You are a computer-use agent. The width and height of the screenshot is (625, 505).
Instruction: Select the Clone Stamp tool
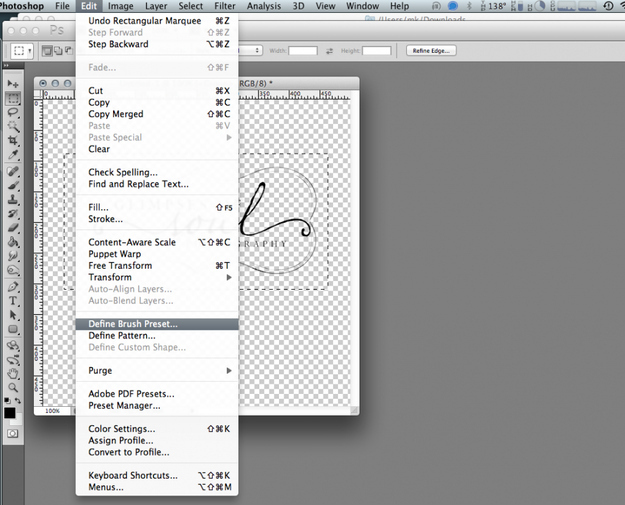[13, 199]
